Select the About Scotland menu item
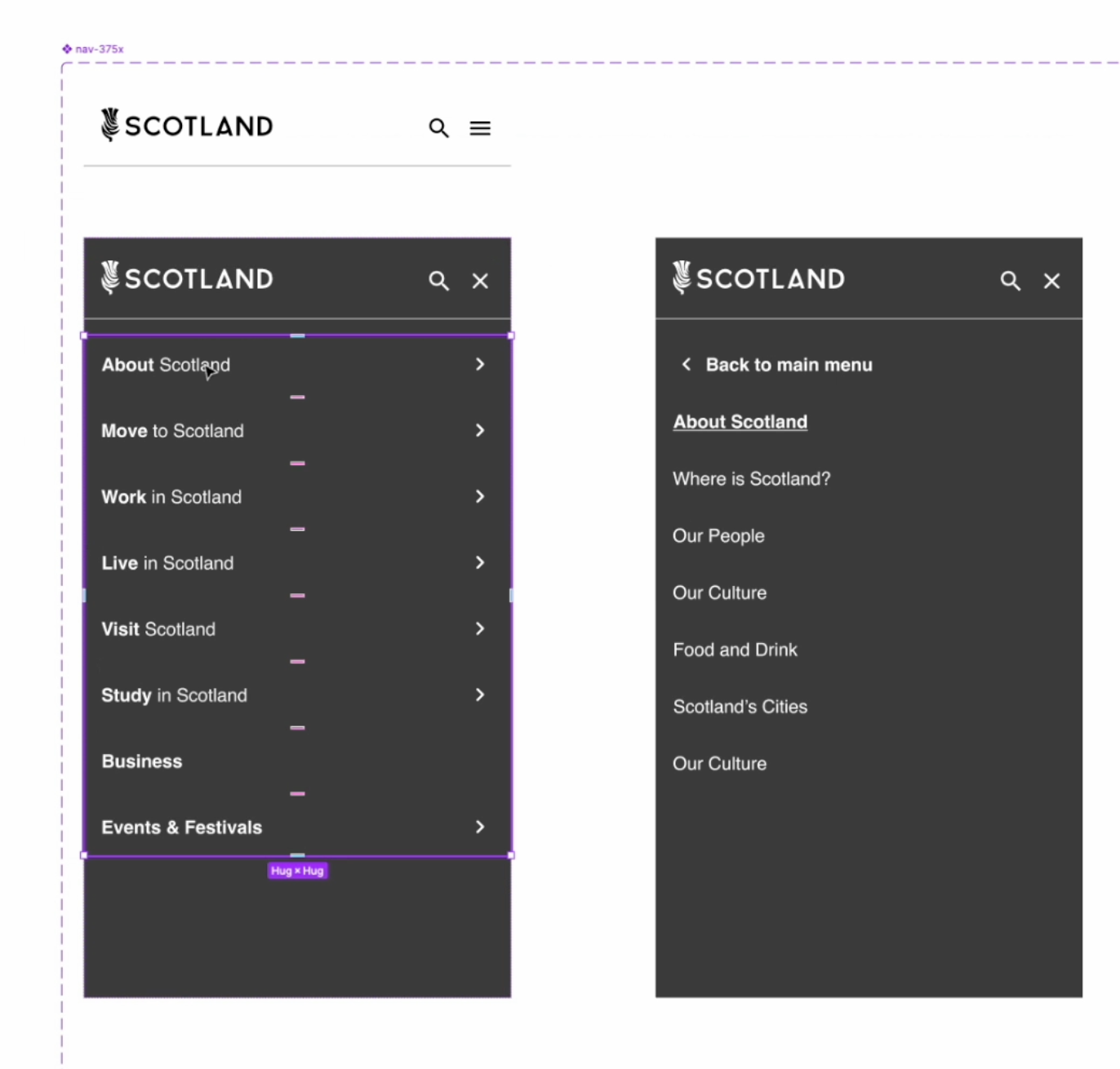The height and width of the screenshot is (1069, 1120). 166,365
